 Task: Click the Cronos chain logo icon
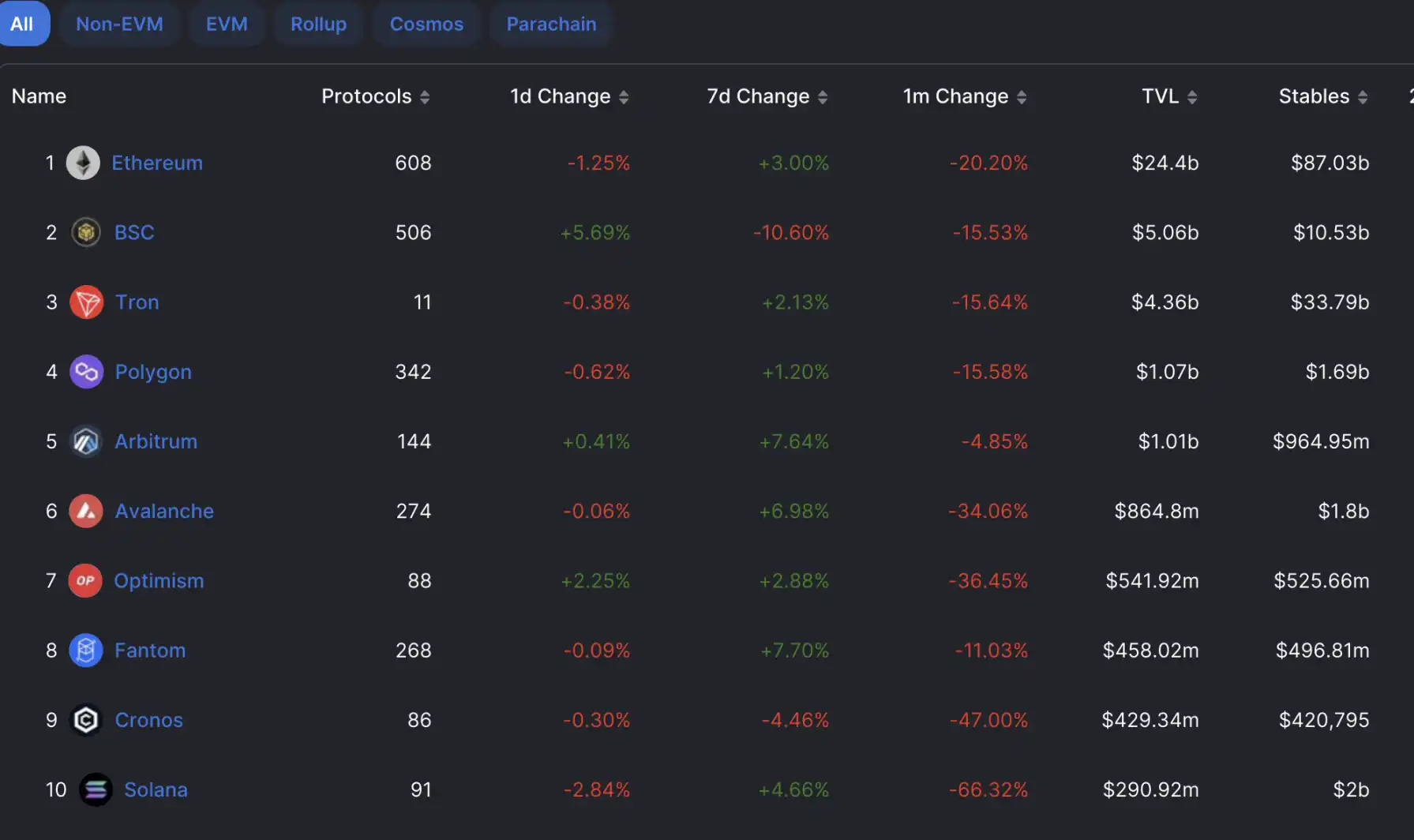click(86, 720)
